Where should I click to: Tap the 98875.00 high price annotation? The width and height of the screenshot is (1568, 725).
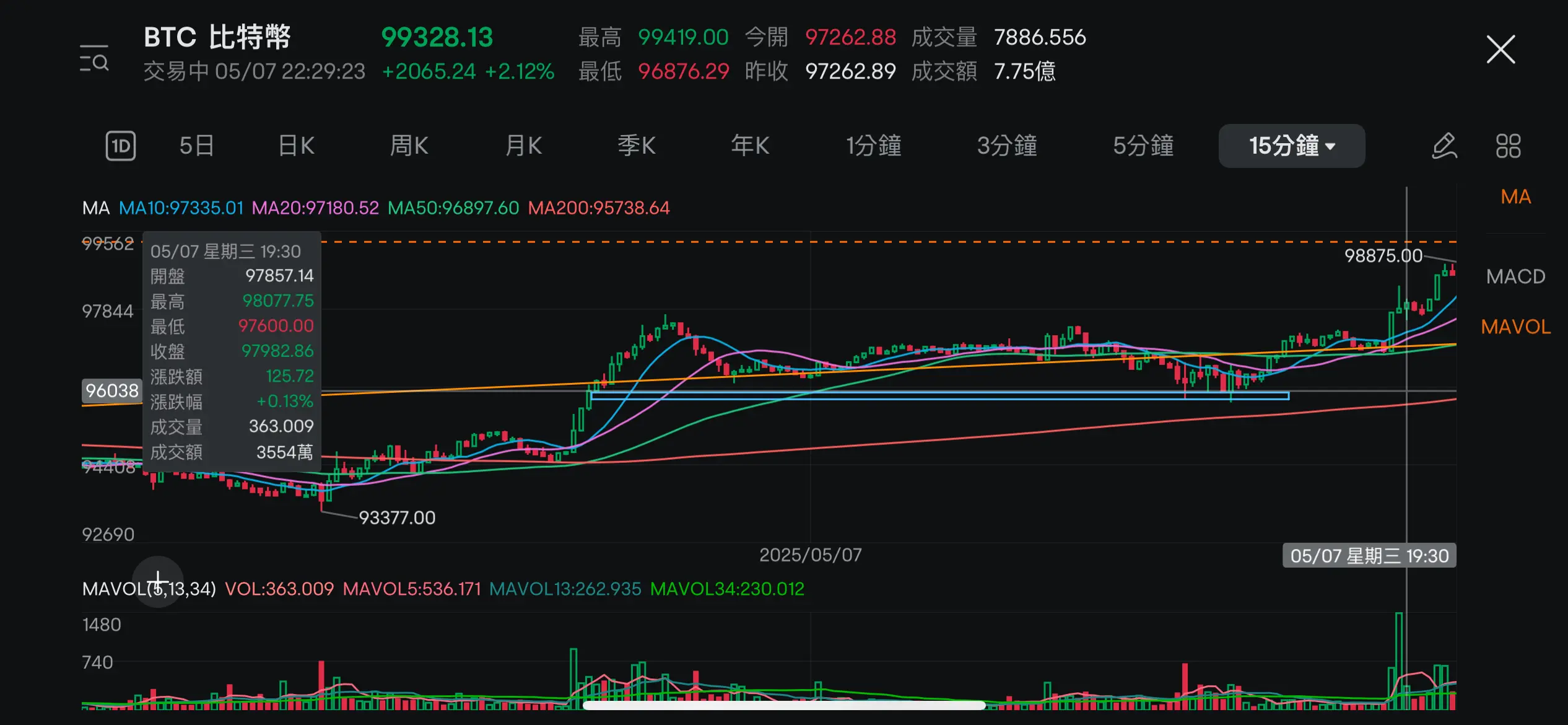coord(1383,255)
